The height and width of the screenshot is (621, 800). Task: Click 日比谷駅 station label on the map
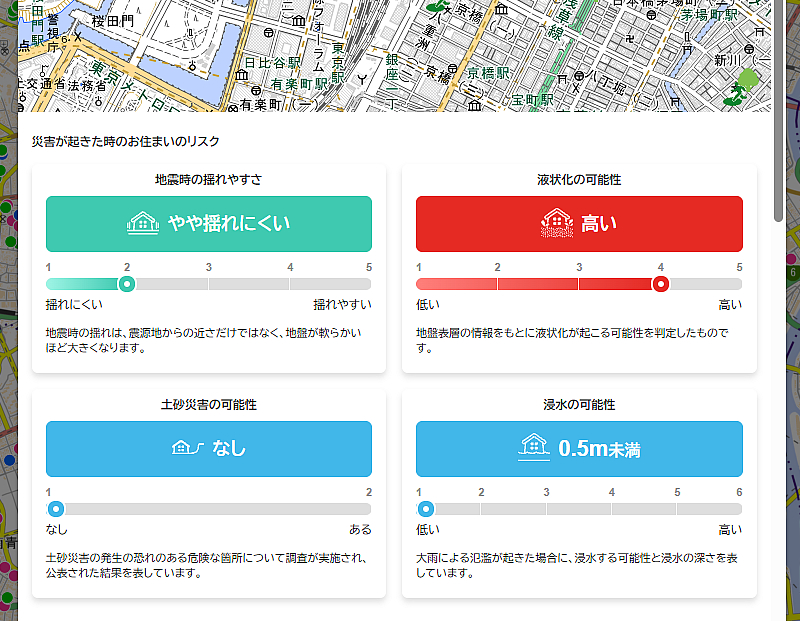pos(272,63)
